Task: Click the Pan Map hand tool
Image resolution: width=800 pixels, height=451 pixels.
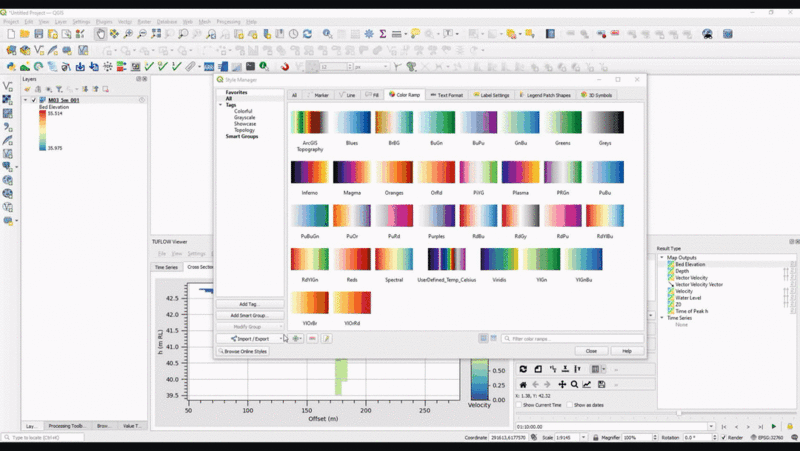Action: (101, 34)
